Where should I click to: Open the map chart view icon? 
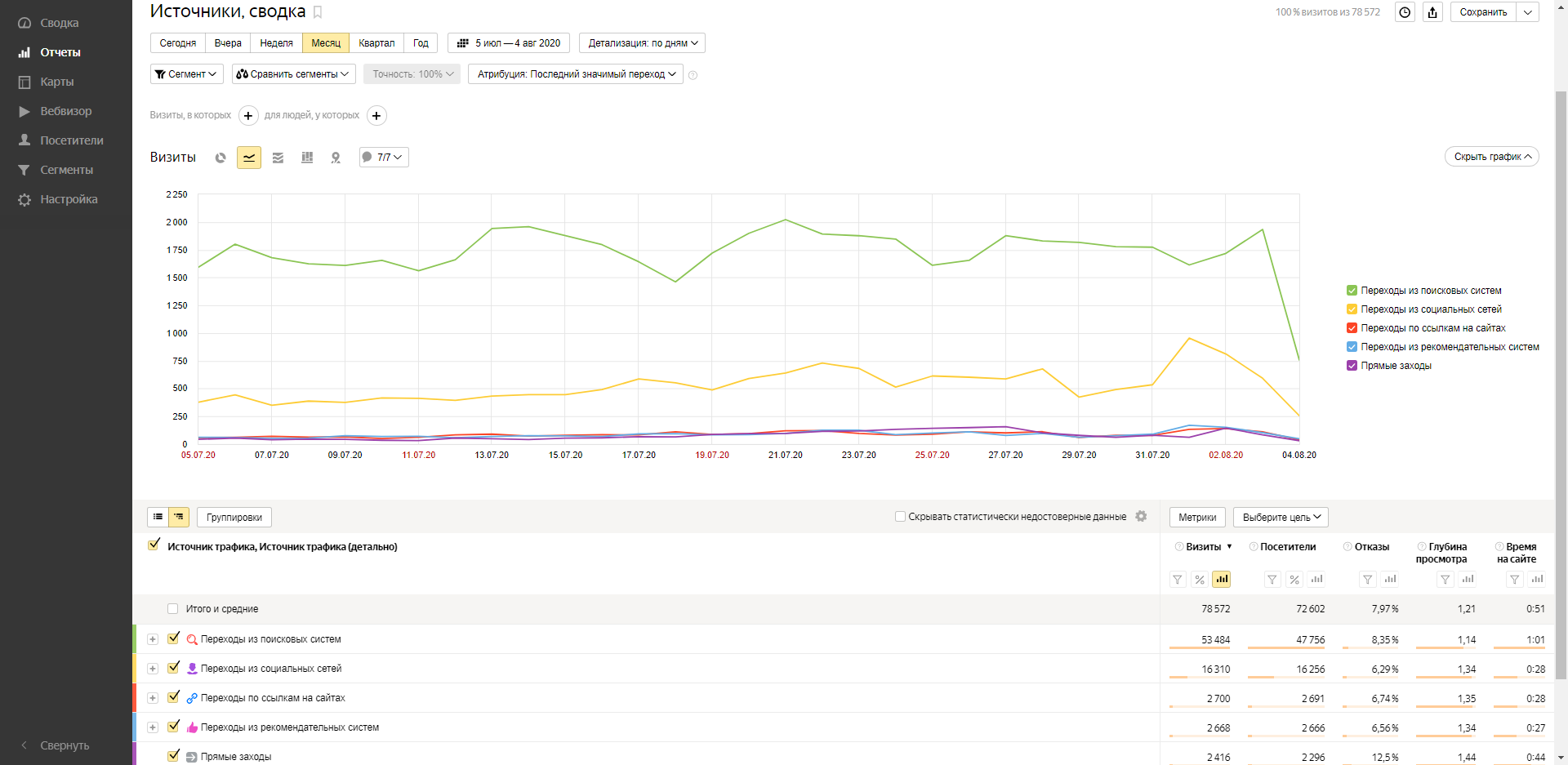click(336, 158)
